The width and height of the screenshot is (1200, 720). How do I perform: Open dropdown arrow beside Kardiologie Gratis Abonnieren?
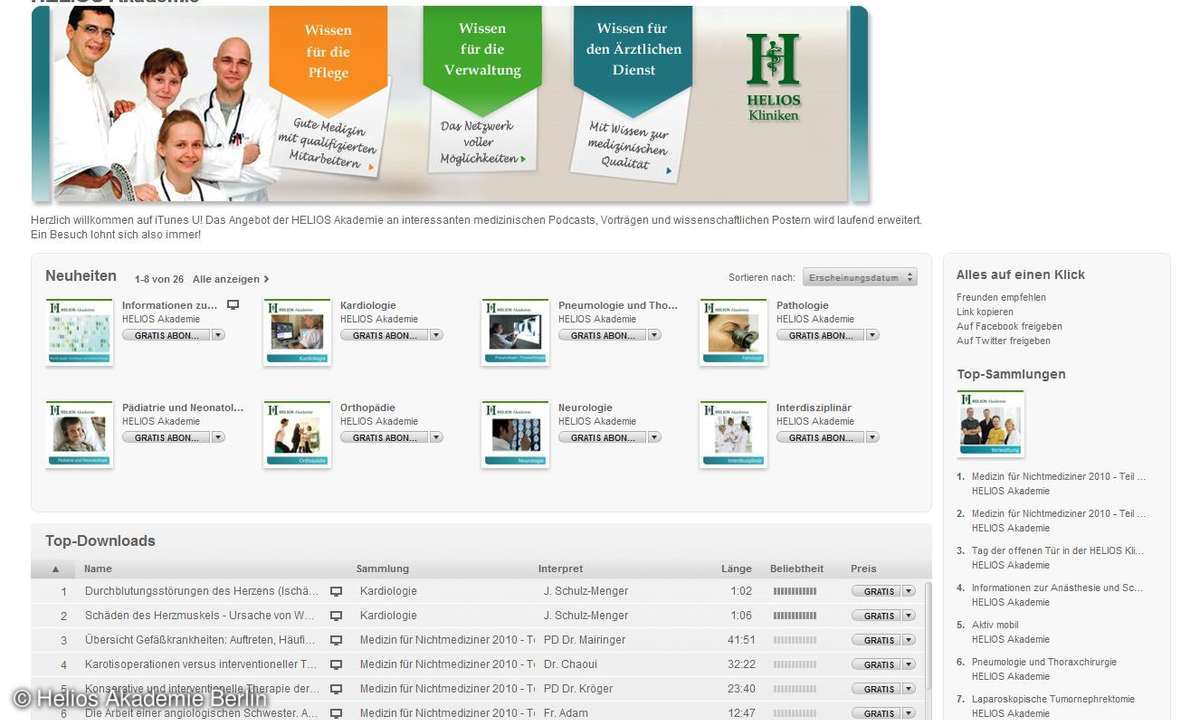pyautogui.click(x=436, y=335)
